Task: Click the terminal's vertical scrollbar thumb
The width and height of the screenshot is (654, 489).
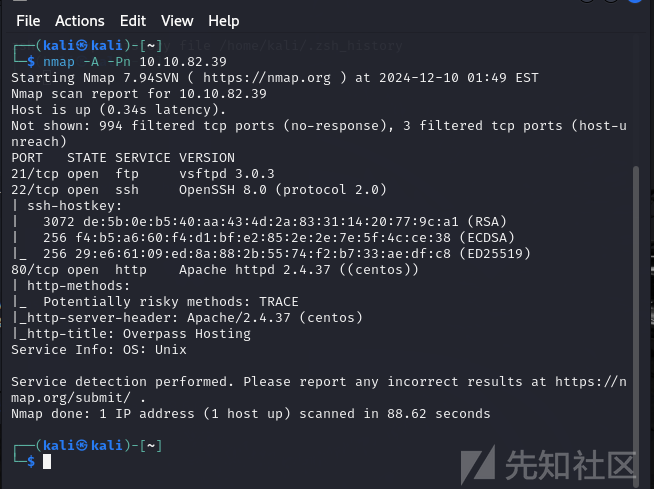Action: click(636, 319)
